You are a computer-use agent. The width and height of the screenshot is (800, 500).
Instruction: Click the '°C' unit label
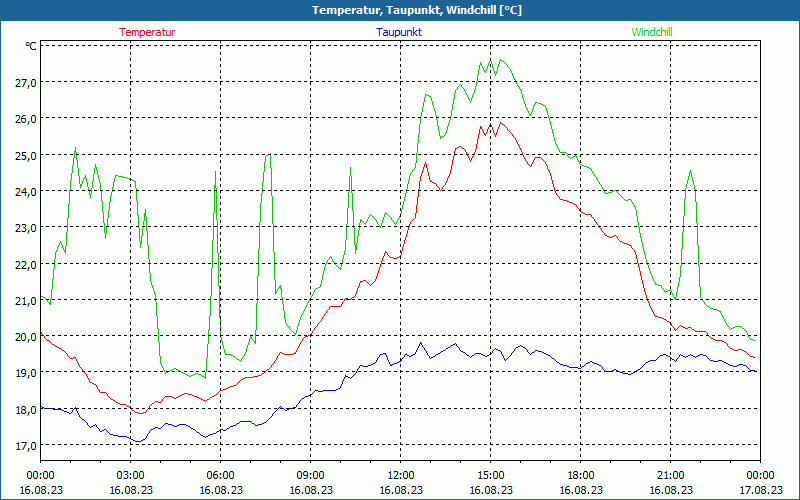[31, 46]
